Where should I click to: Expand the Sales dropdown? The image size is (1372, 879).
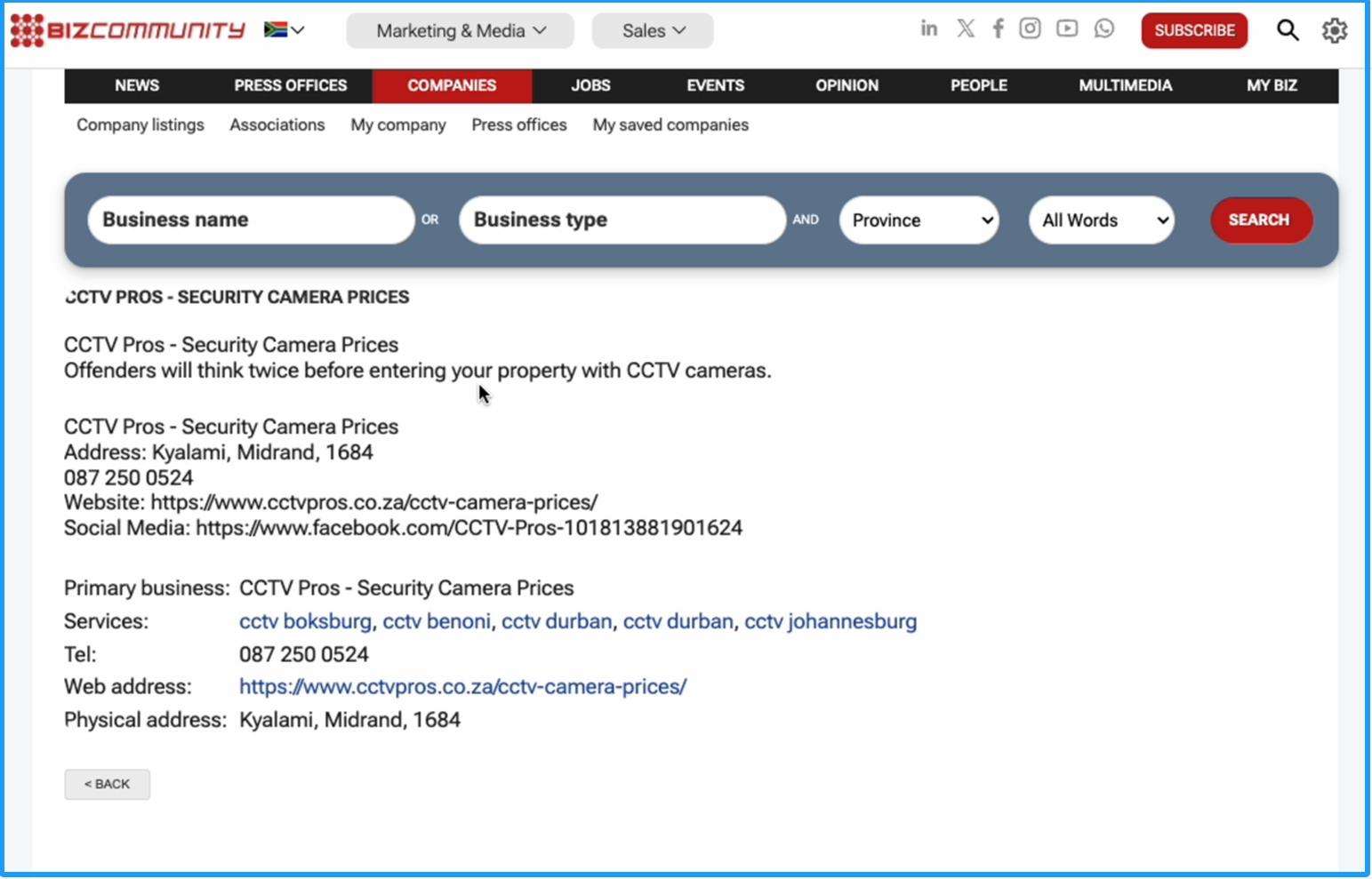653,31
